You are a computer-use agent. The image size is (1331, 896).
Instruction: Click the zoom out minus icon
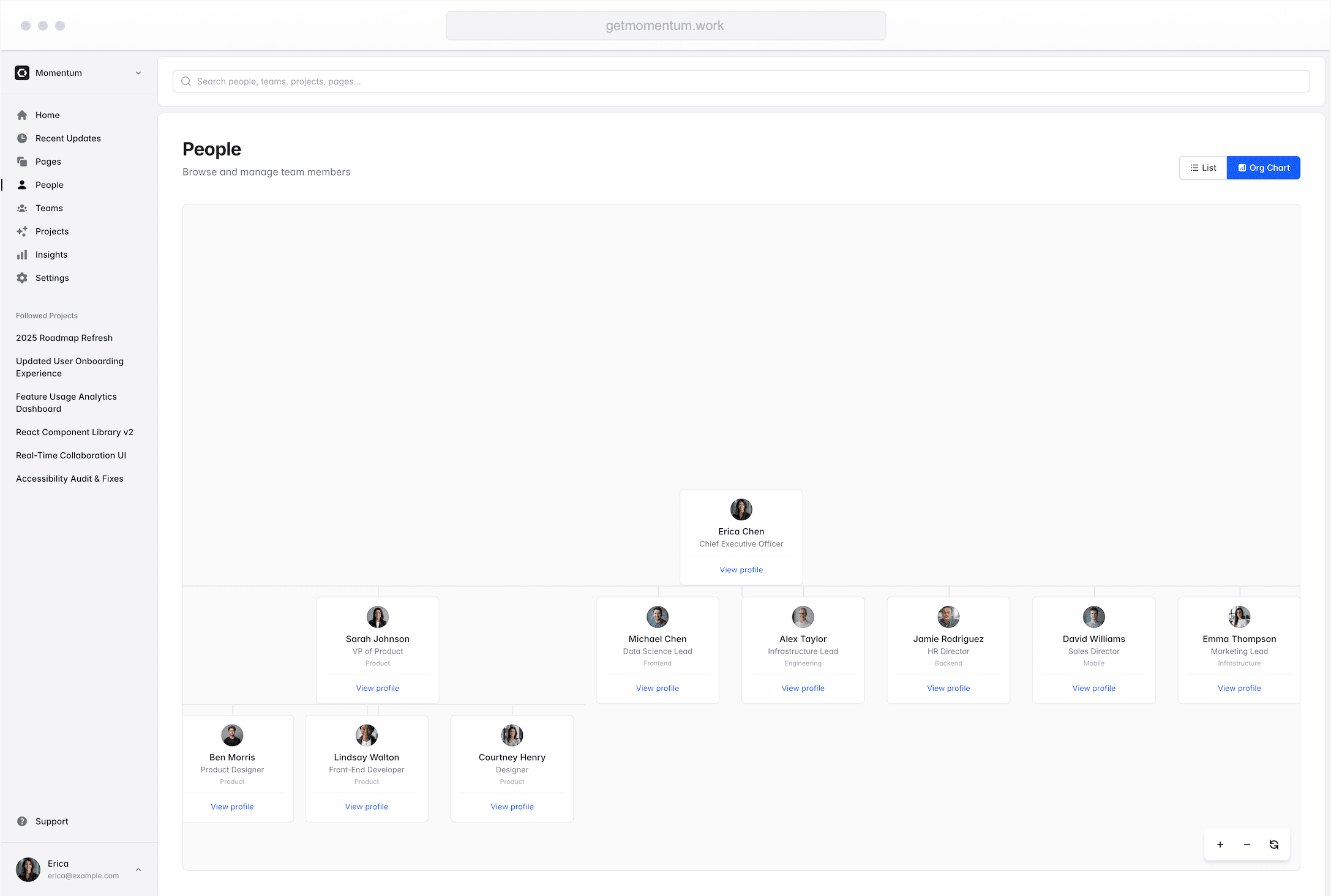[1247, 845]
